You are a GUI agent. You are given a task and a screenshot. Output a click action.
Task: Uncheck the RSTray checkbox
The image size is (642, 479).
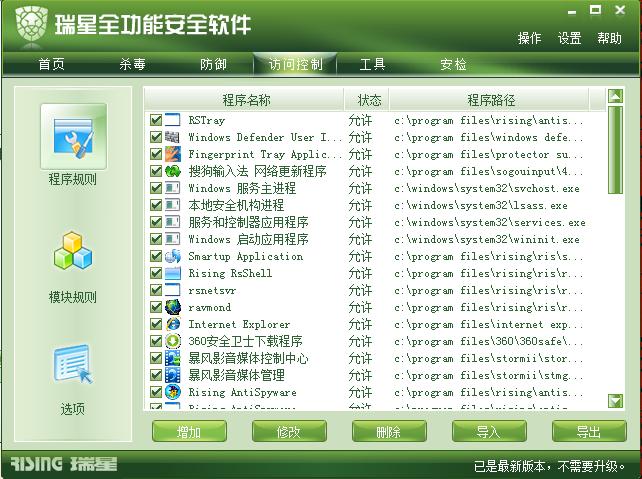156,120
